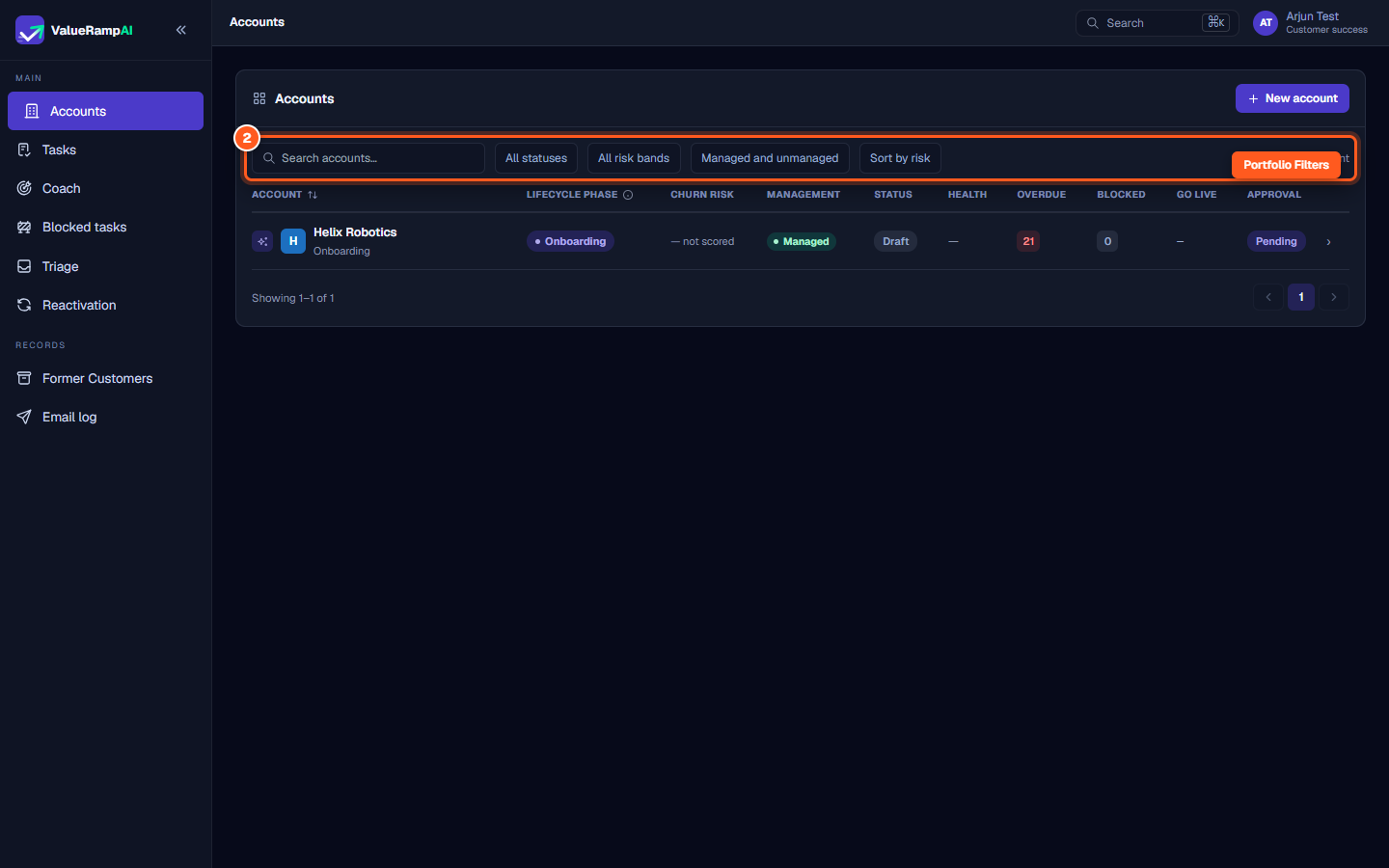Click the Former Customers archive icon
Image resolution: width=1389 pixels, height=868 pixels.
click(x=24, y=378)
